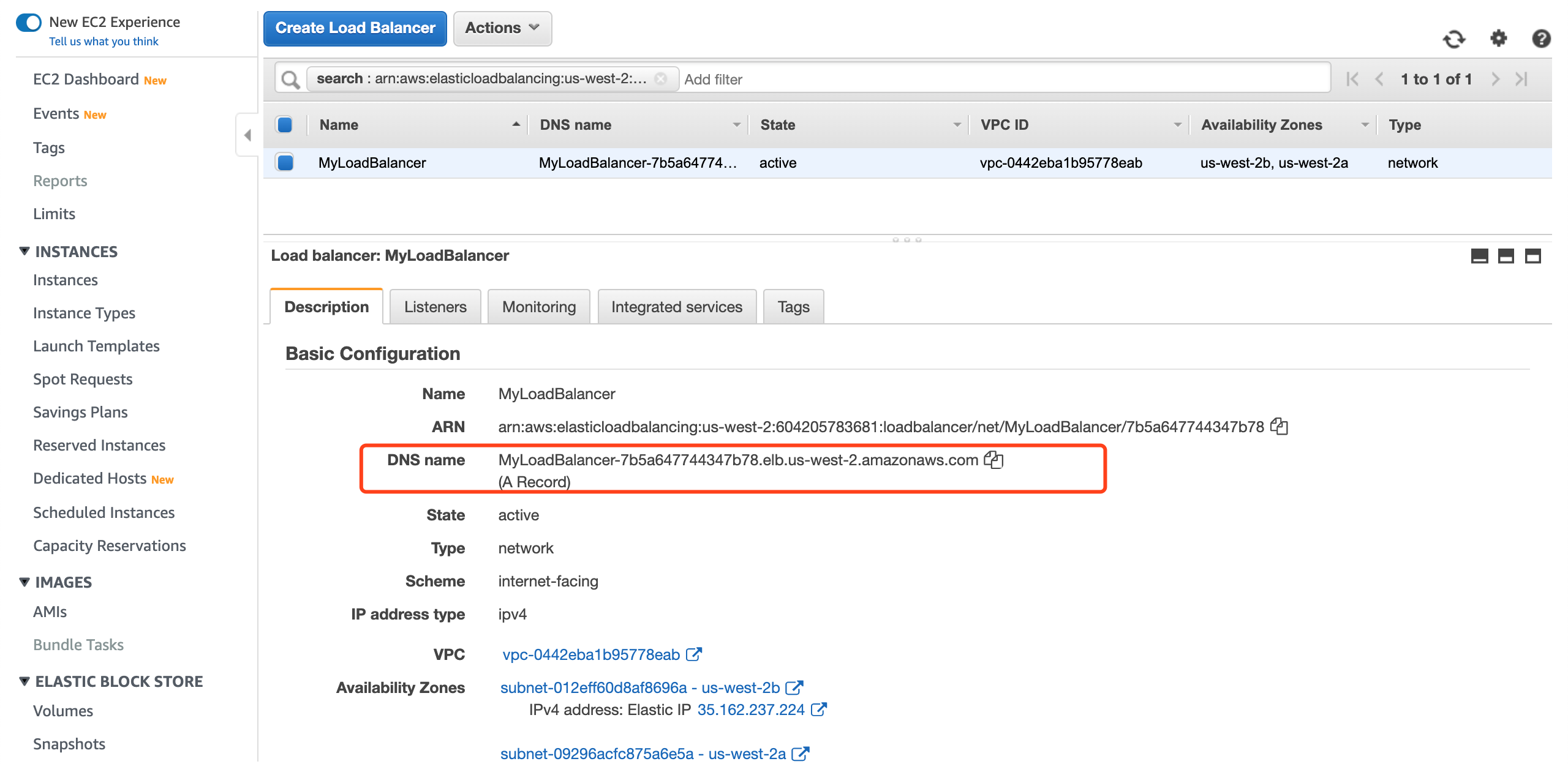Copy the DNS name with the copy icon

click(x=993, y=460)
